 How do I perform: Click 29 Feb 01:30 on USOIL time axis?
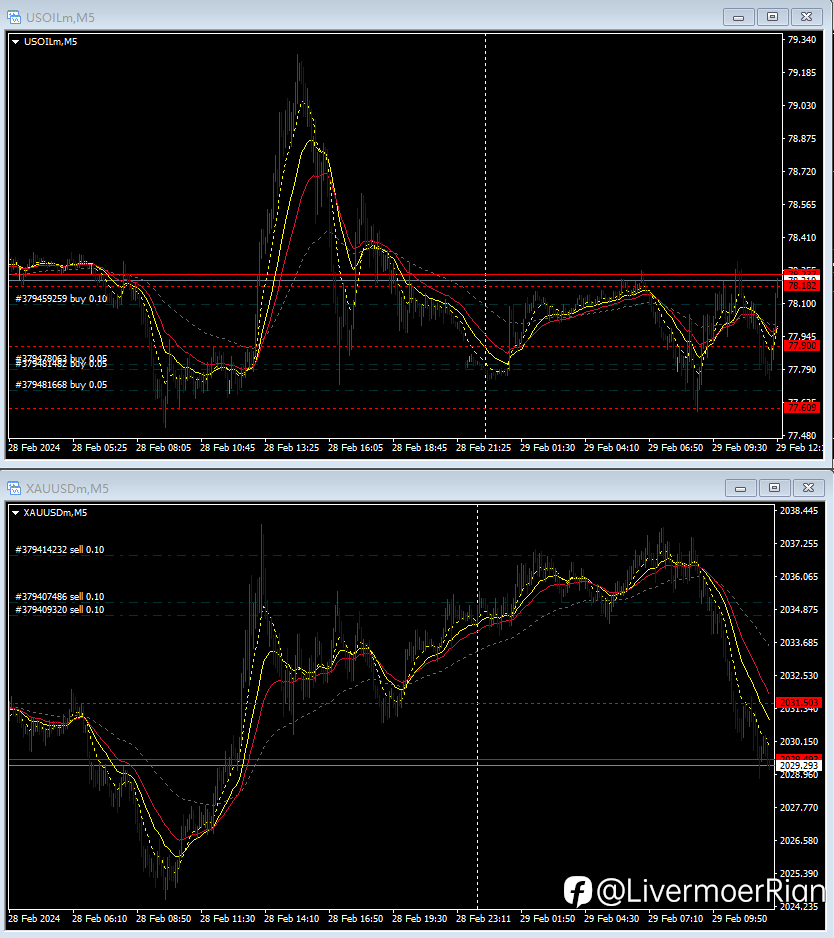547,447
